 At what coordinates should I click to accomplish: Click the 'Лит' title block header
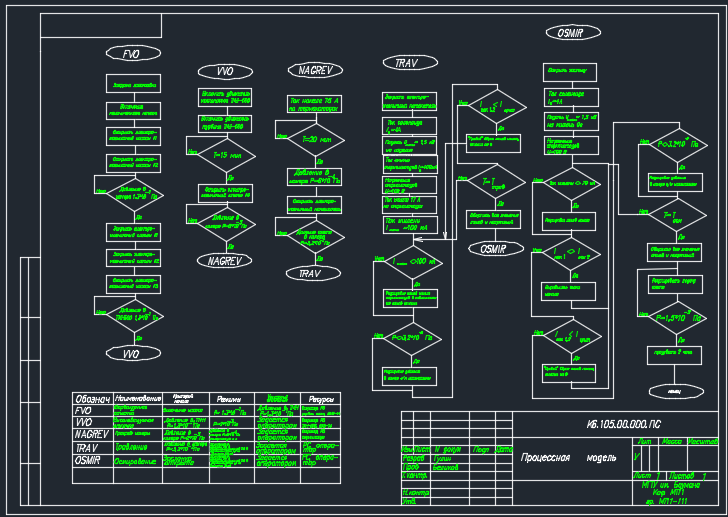tap(645, 441)
